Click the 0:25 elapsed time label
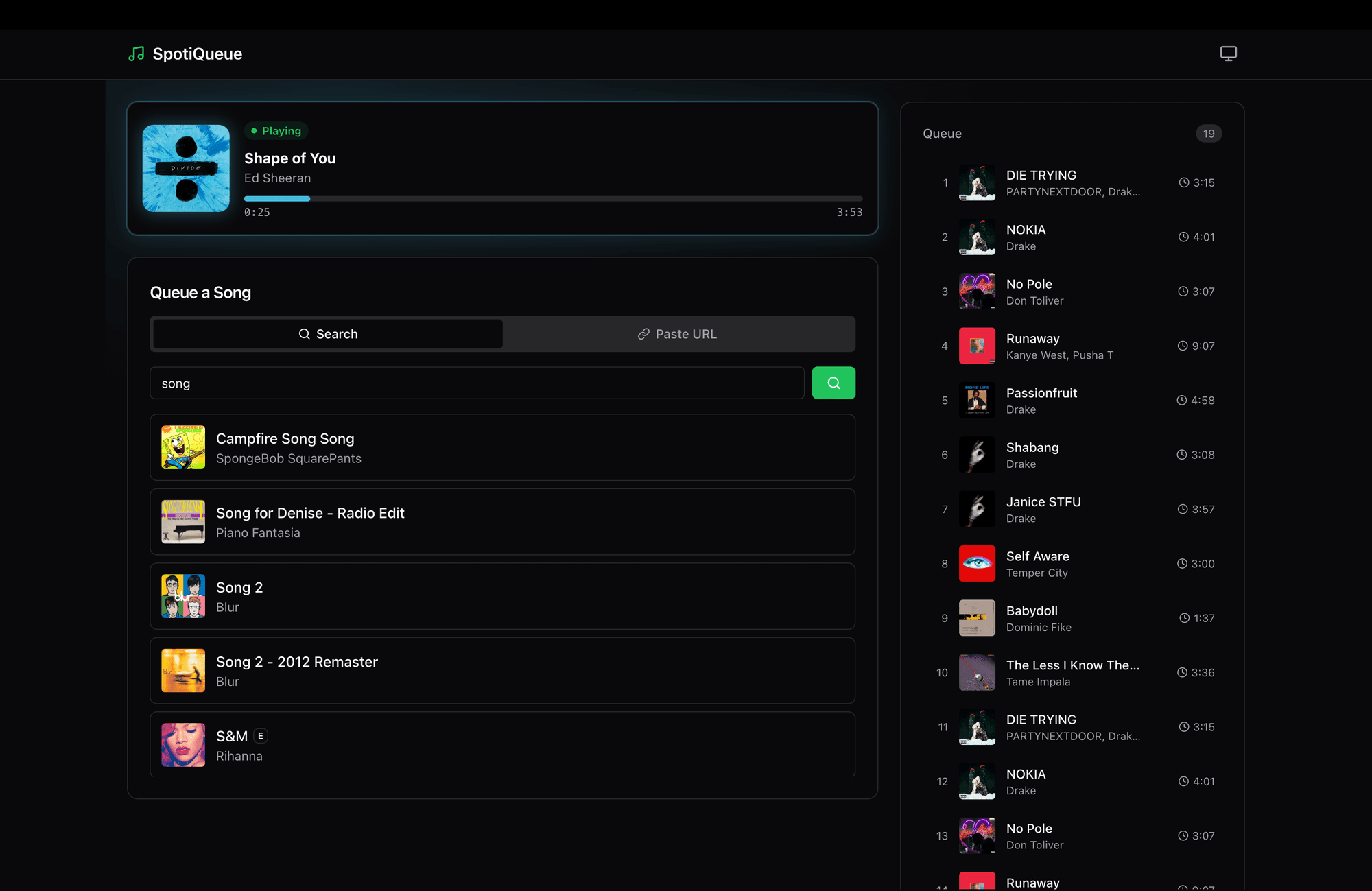1372x891 pixels. [257, 213]
